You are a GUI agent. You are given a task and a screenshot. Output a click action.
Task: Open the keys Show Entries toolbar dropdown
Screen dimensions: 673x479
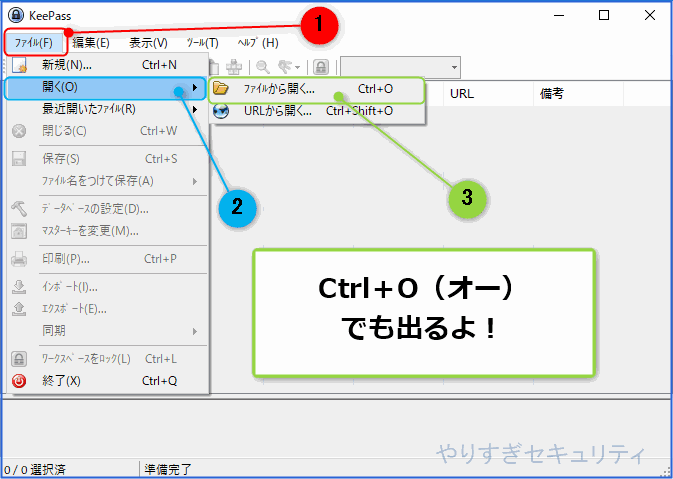point(289,67)
